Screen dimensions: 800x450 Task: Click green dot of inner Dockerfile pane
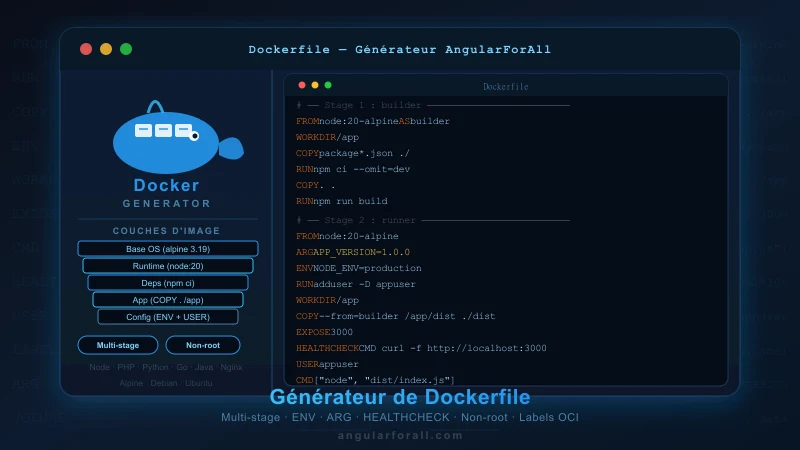(x=328, y=85)
